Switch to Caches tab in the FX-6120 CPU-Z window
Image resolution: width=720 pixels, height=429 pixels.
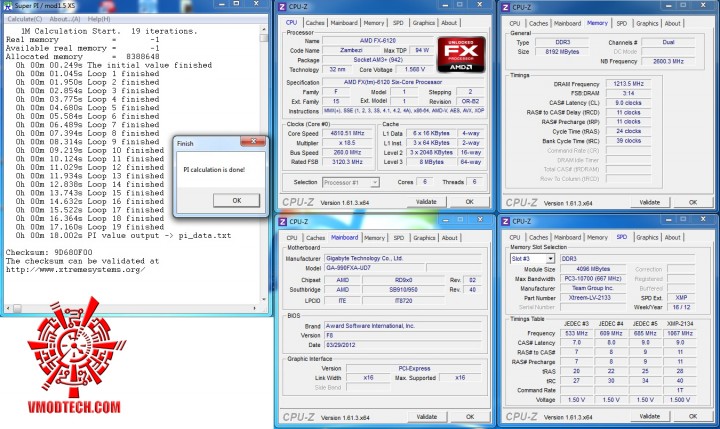(x=315, y=23)
